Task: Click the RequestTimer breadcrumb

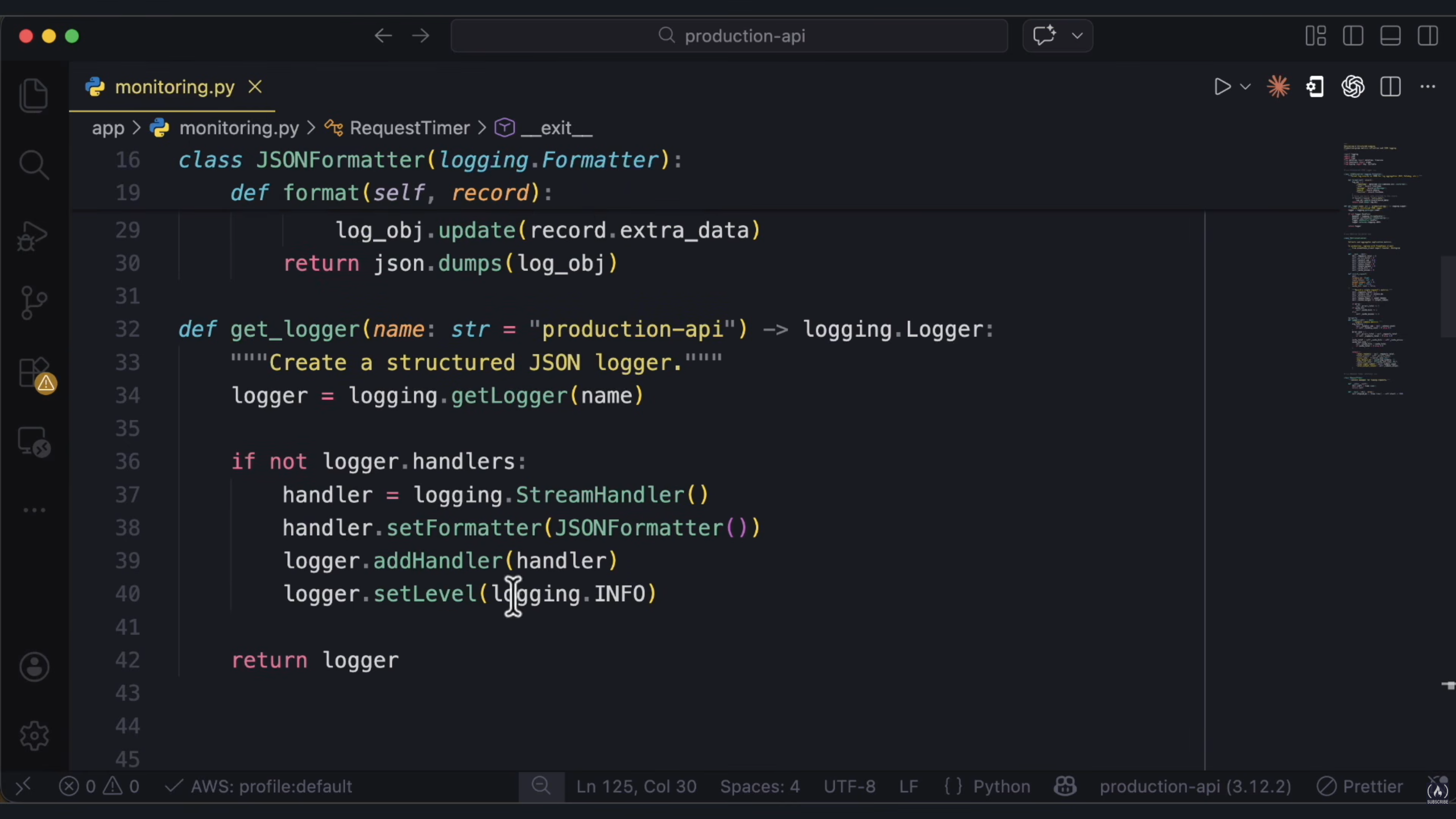Action: 409,128
